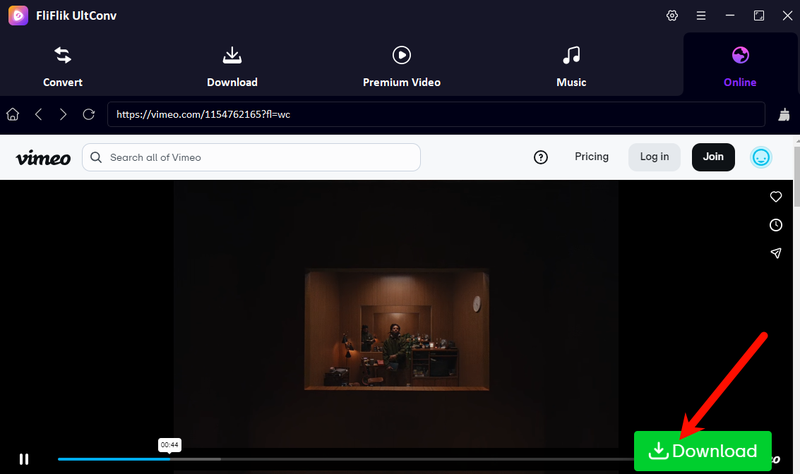Close the FliFlik UltConv window
The width and height of the screenshot is (800, 474).
tap(787, 16)
